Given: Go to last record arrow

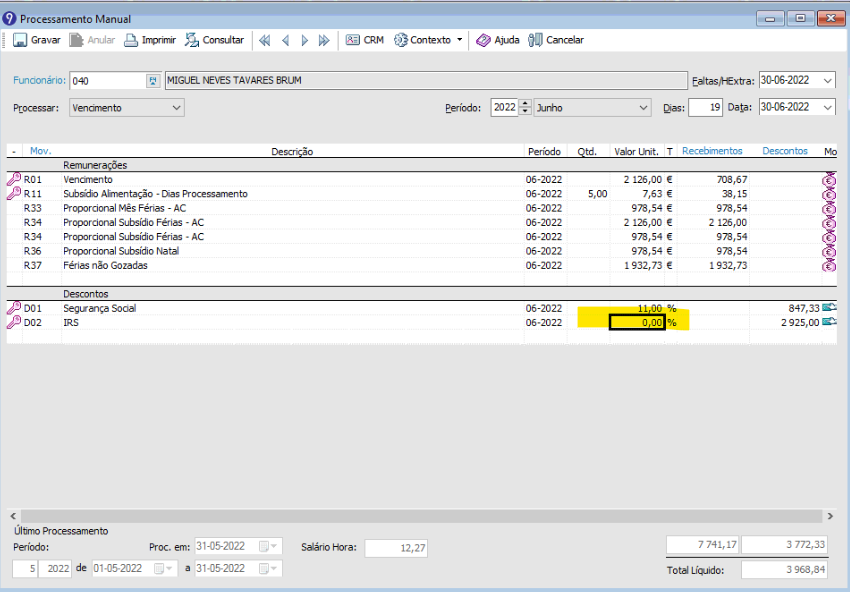Looking at the screenshot, I should [324, 40].
